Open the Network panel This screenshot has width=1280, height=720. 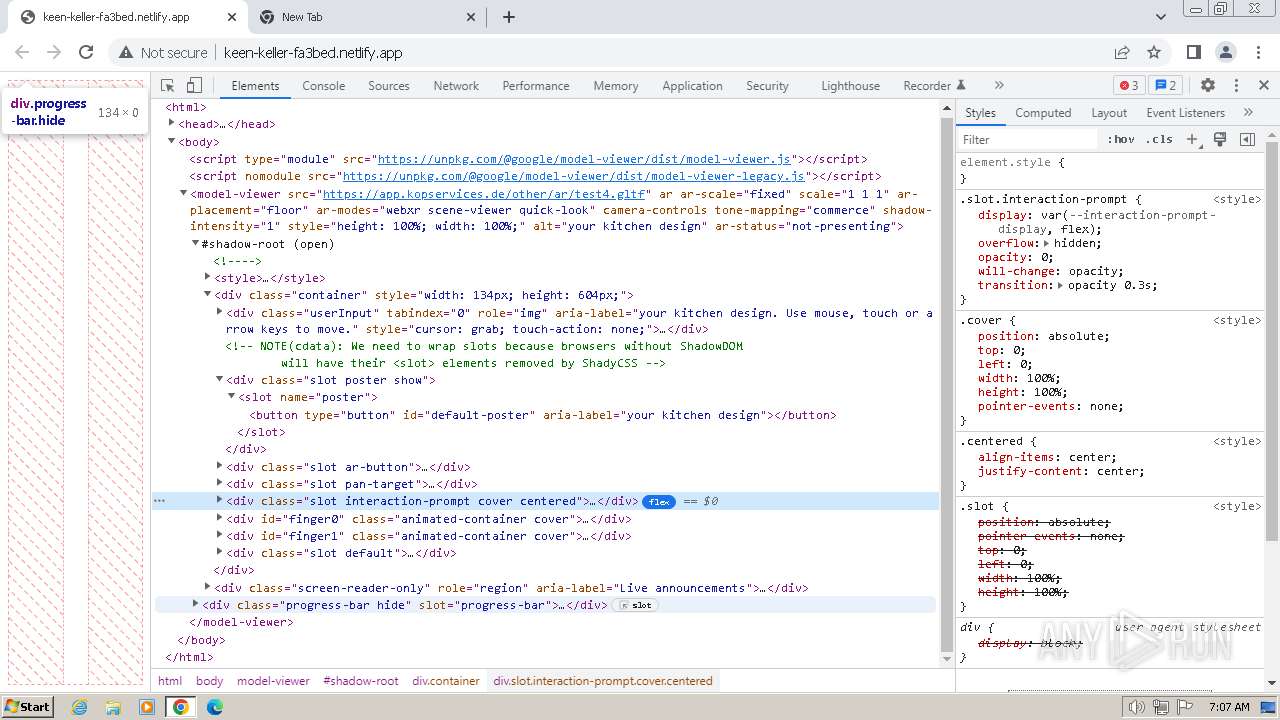point(456,86)
